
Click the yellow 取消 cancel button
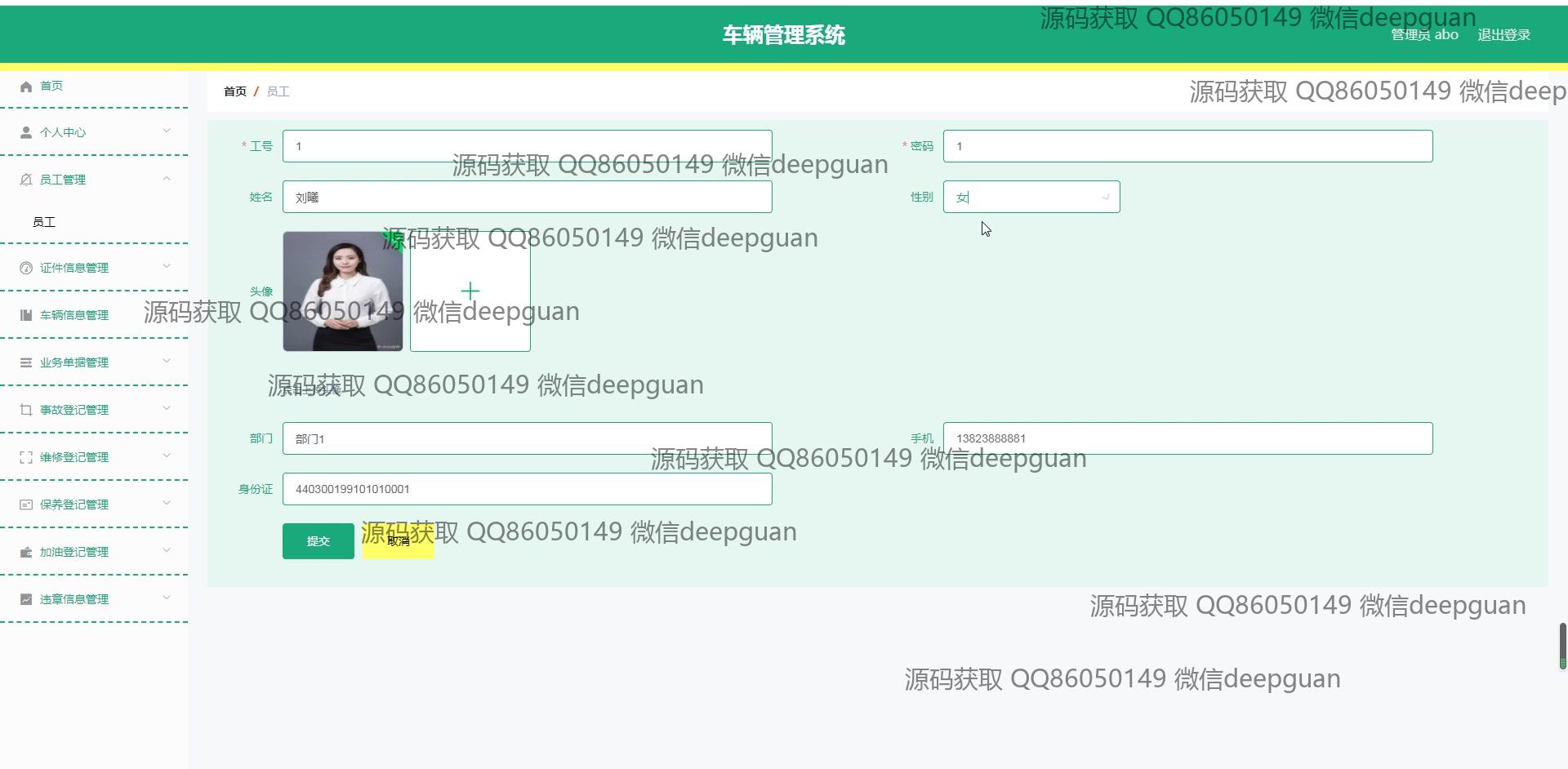(399, 541)
